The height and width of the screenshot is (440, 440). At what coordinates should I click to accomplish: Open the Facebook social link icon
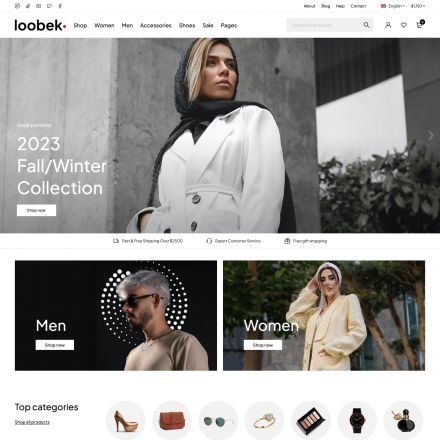60,6
